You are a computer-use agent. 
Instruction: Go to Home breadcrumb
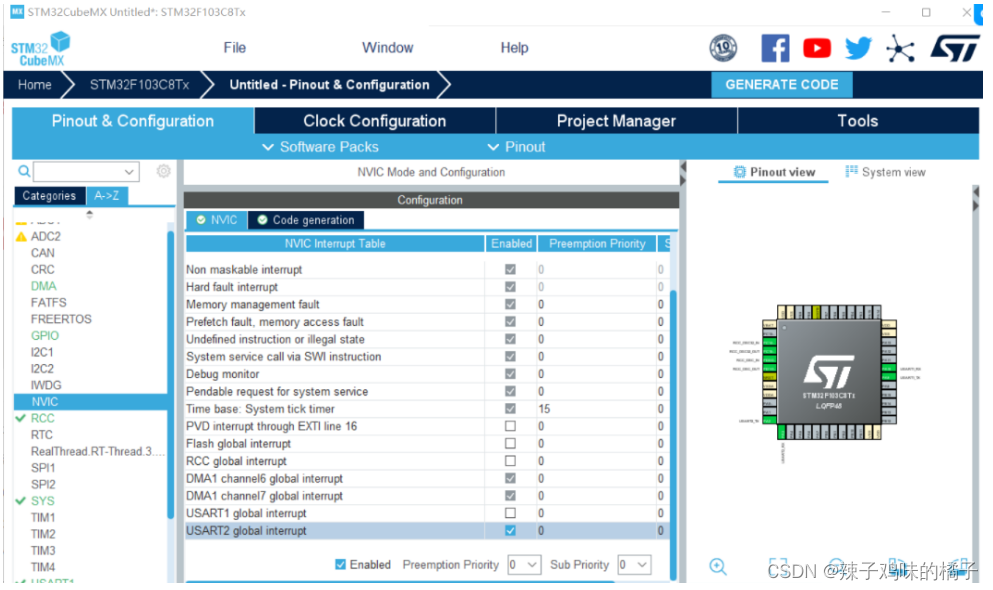click(x=34, y=85)
